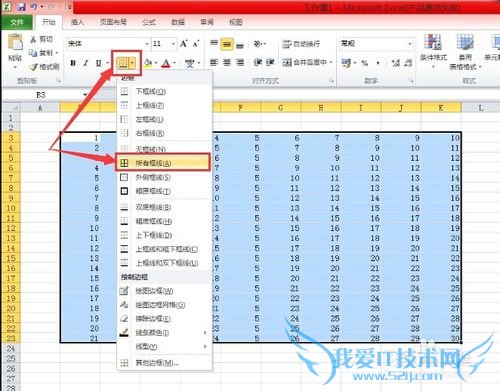Click the Name Box showing B3
500x391 pixels.
tap(41, 95)
